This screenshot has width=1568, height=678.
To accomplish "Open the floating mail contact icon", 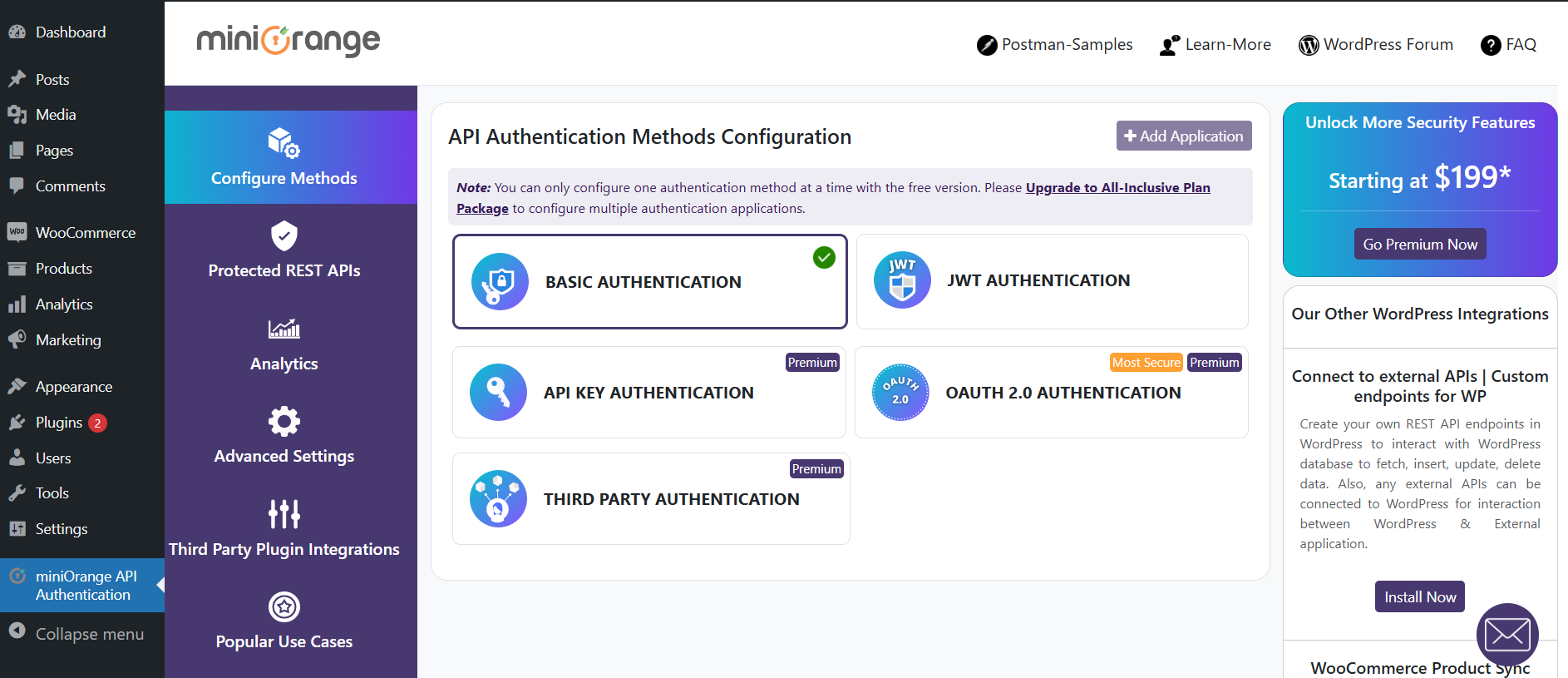I will [x=1507, y=634].
